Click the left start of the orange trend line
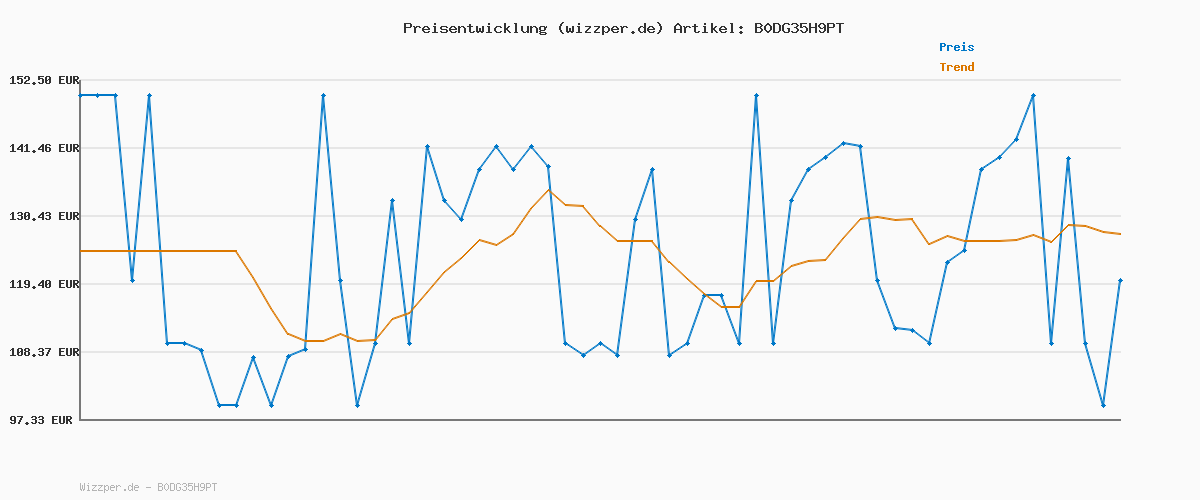This screenshot has width=1200, height=500. click(x=81, y=251)
